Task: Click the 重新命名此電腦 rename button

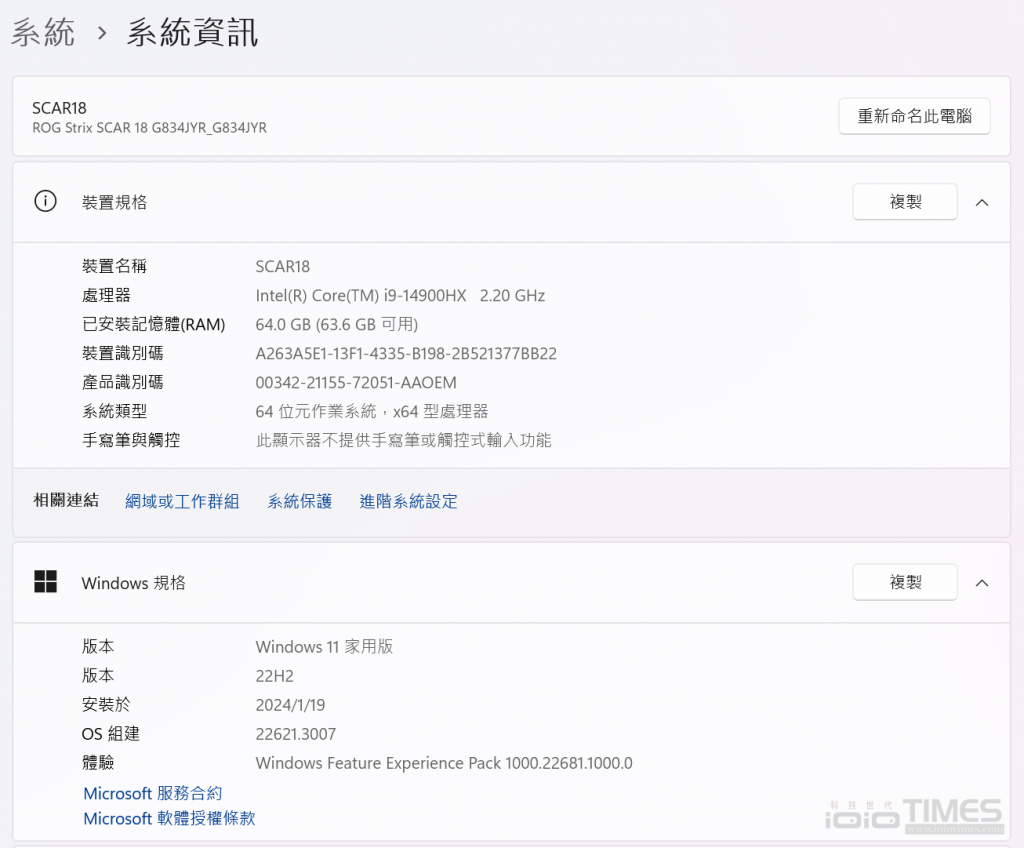Action: (914, 116)
